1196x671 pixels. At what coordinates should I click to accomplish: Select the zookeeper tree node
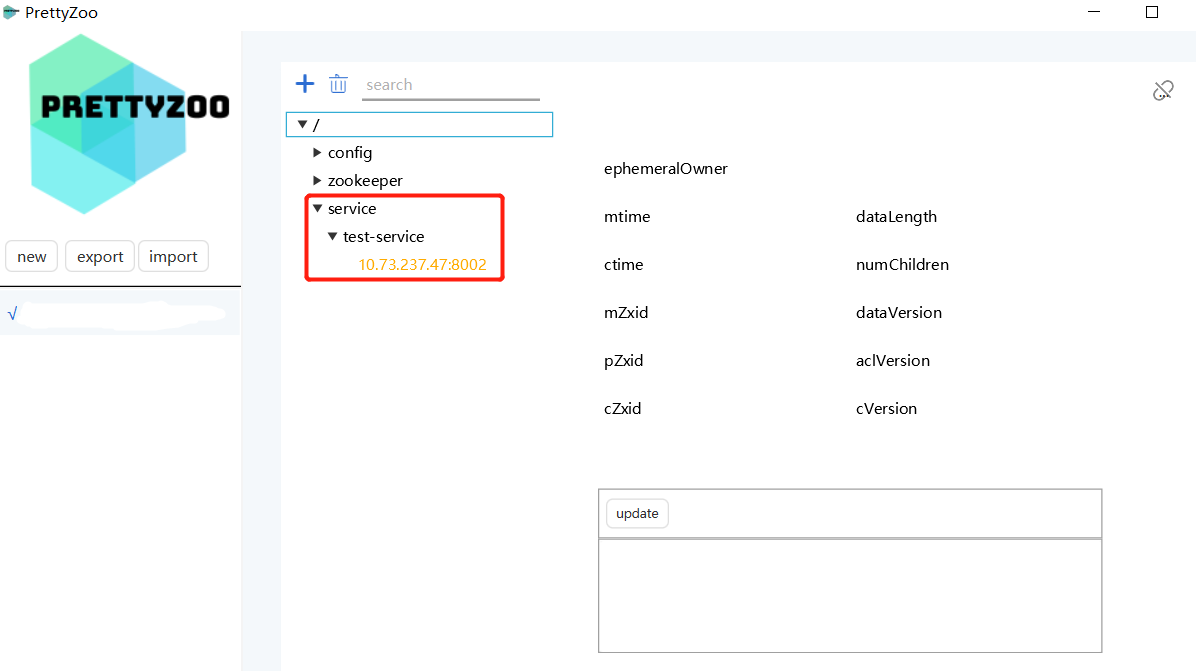pos(365,181)
